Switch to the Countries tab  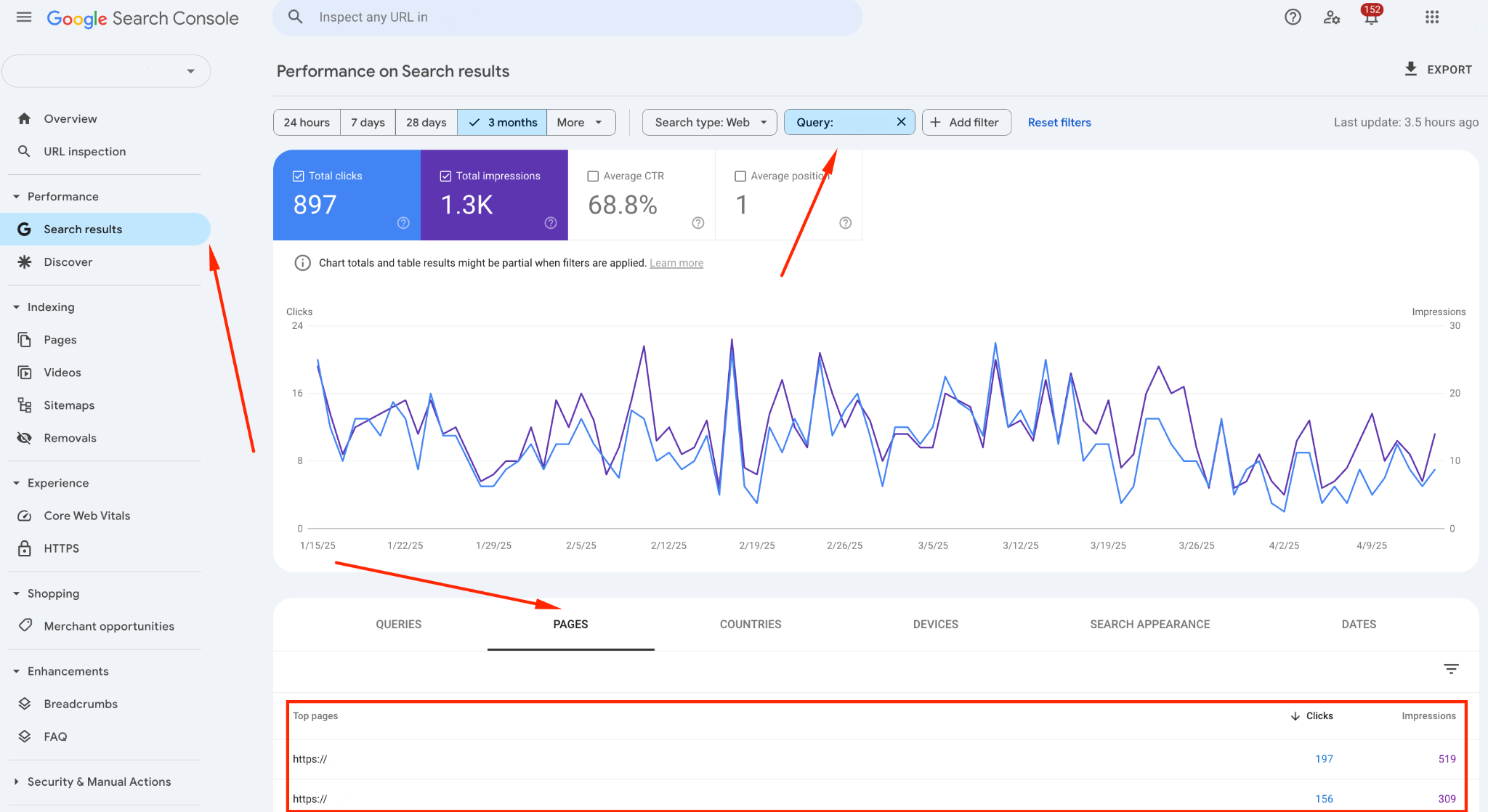pyautogui.click(x=751, y=624)
